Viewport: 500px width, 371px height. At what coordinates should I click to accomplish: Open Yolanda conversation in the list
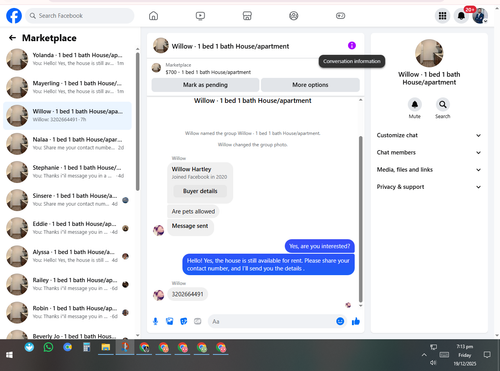67,59
